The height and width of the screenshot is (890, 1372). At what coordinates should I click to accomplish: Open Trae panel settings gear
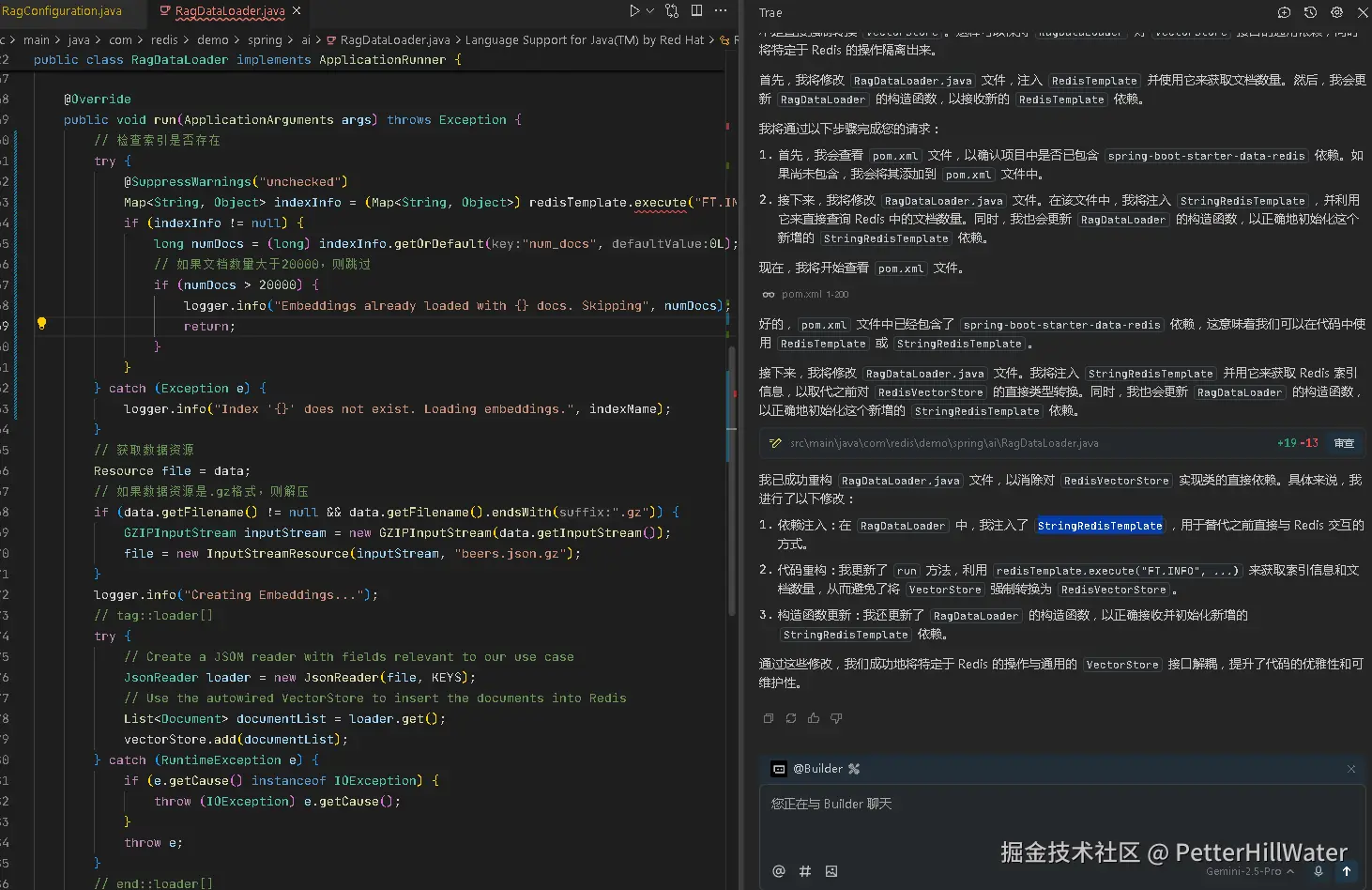tap(1336, 12)
